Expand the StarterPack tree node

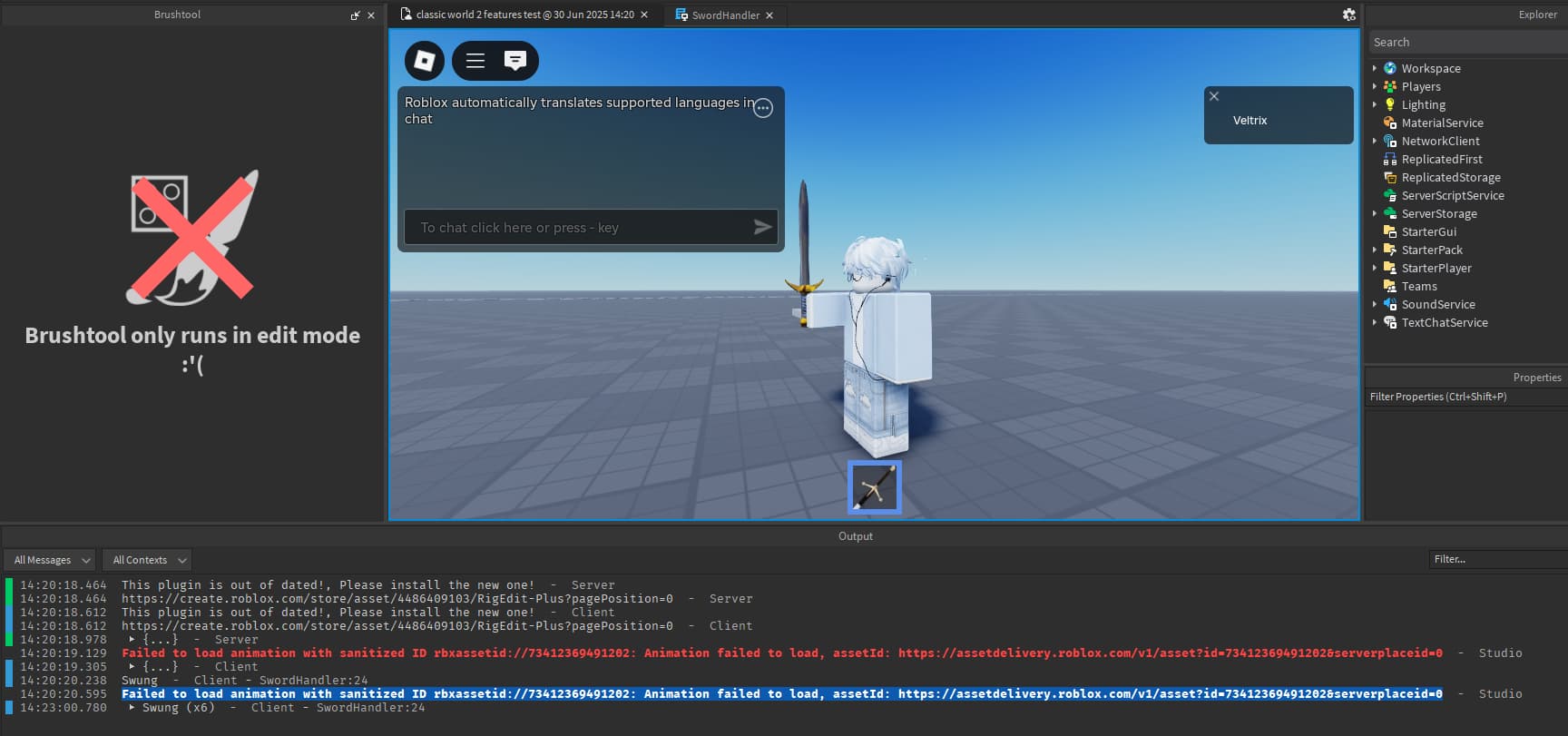1375,250
